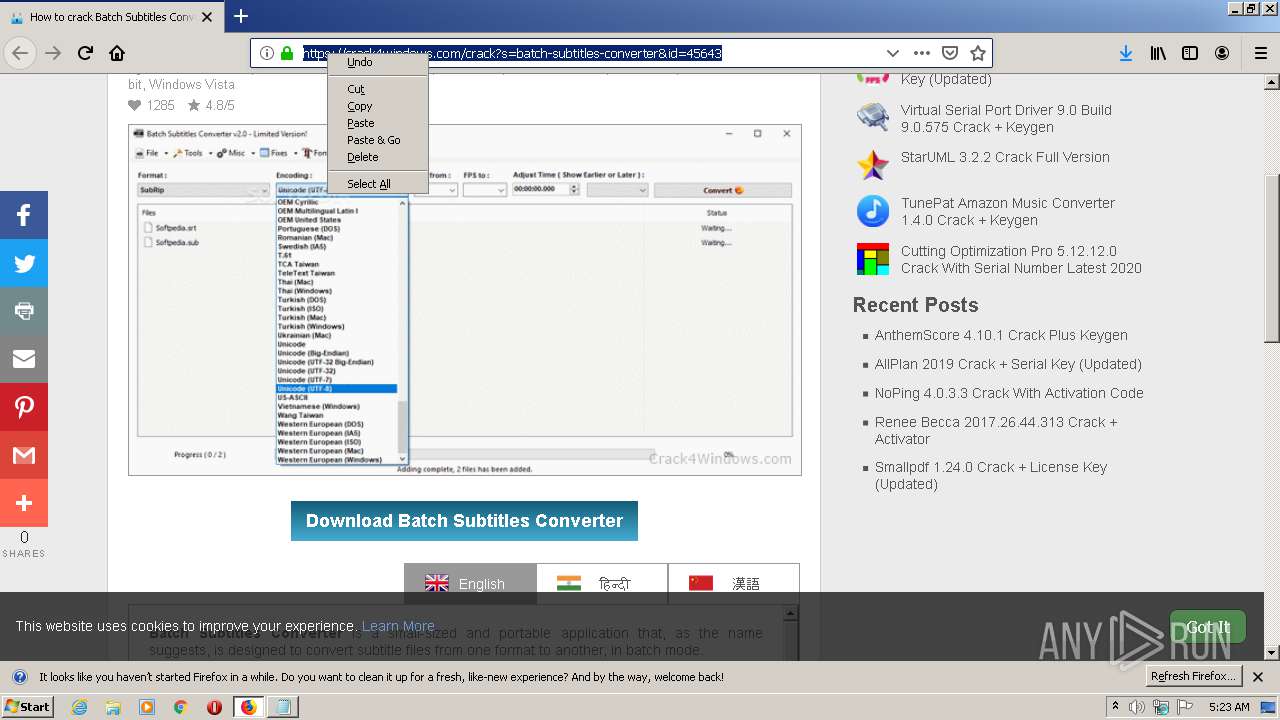Choose Paste in the context menu

click(x=377, y=123)
